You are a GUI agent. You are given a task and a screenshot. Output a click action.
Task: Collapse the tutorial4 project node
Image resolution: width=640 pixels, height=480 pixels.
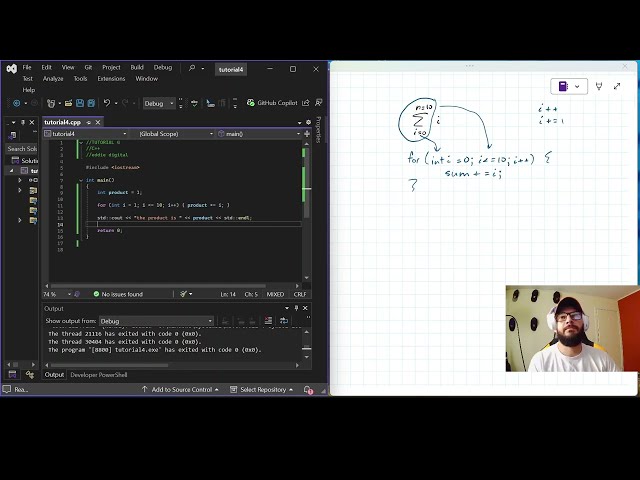pyautogui.click(x=11, y=171)
